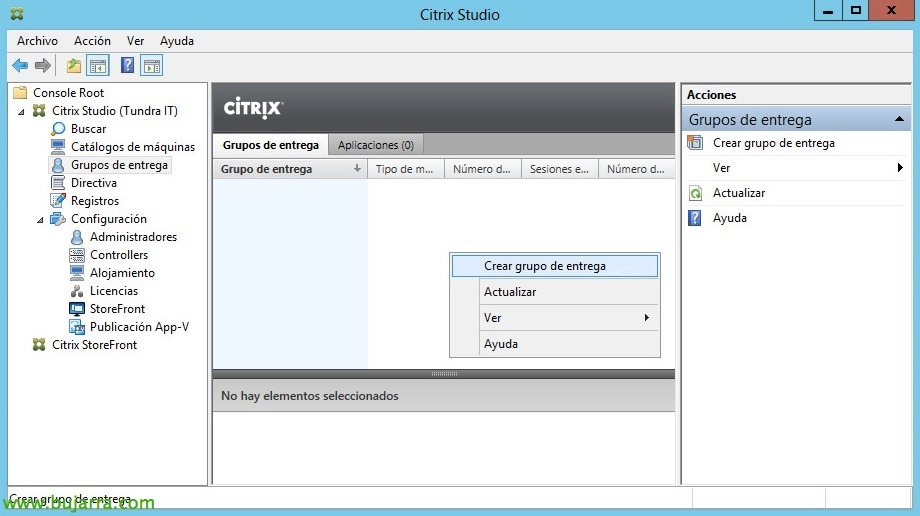Screen dimensions: 920x516
Task: Click Crear grupo de entrega link in Acciones
Action: click(773, 143)
